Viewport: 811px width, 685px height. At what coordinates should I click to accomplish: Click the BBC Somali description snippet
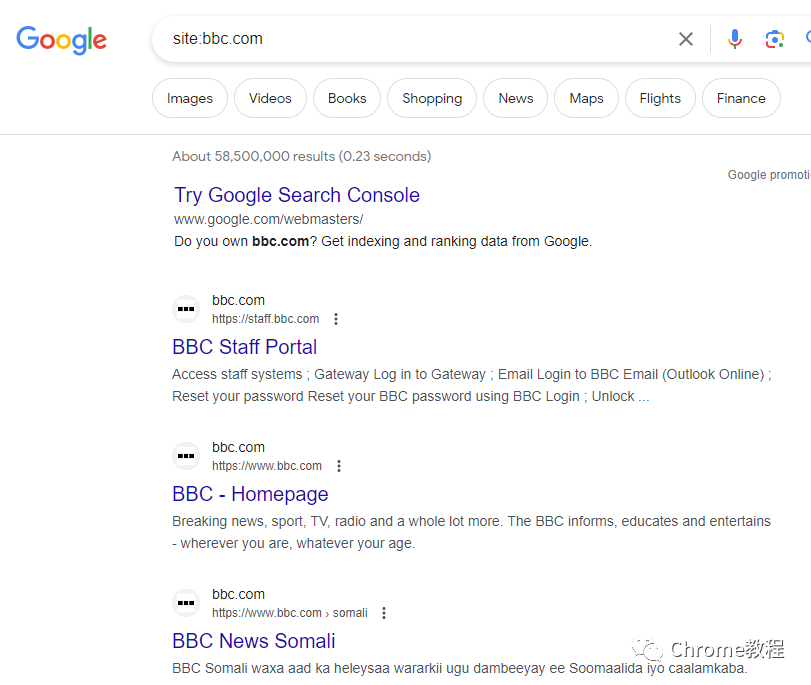[x=460, y=668]
